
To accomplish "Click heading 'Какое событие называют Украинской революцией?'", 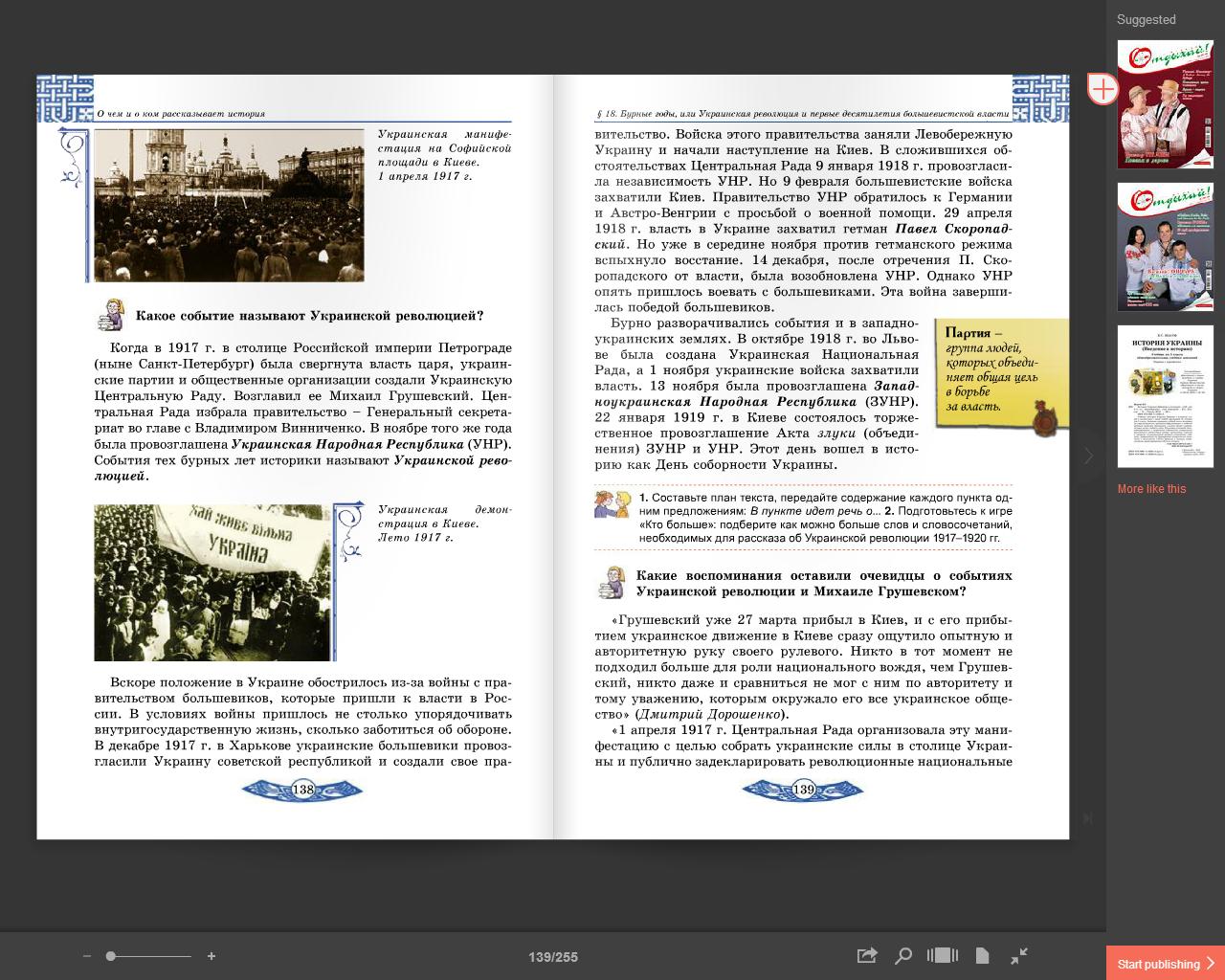I will pyautogui.click(x=309, y=316).
